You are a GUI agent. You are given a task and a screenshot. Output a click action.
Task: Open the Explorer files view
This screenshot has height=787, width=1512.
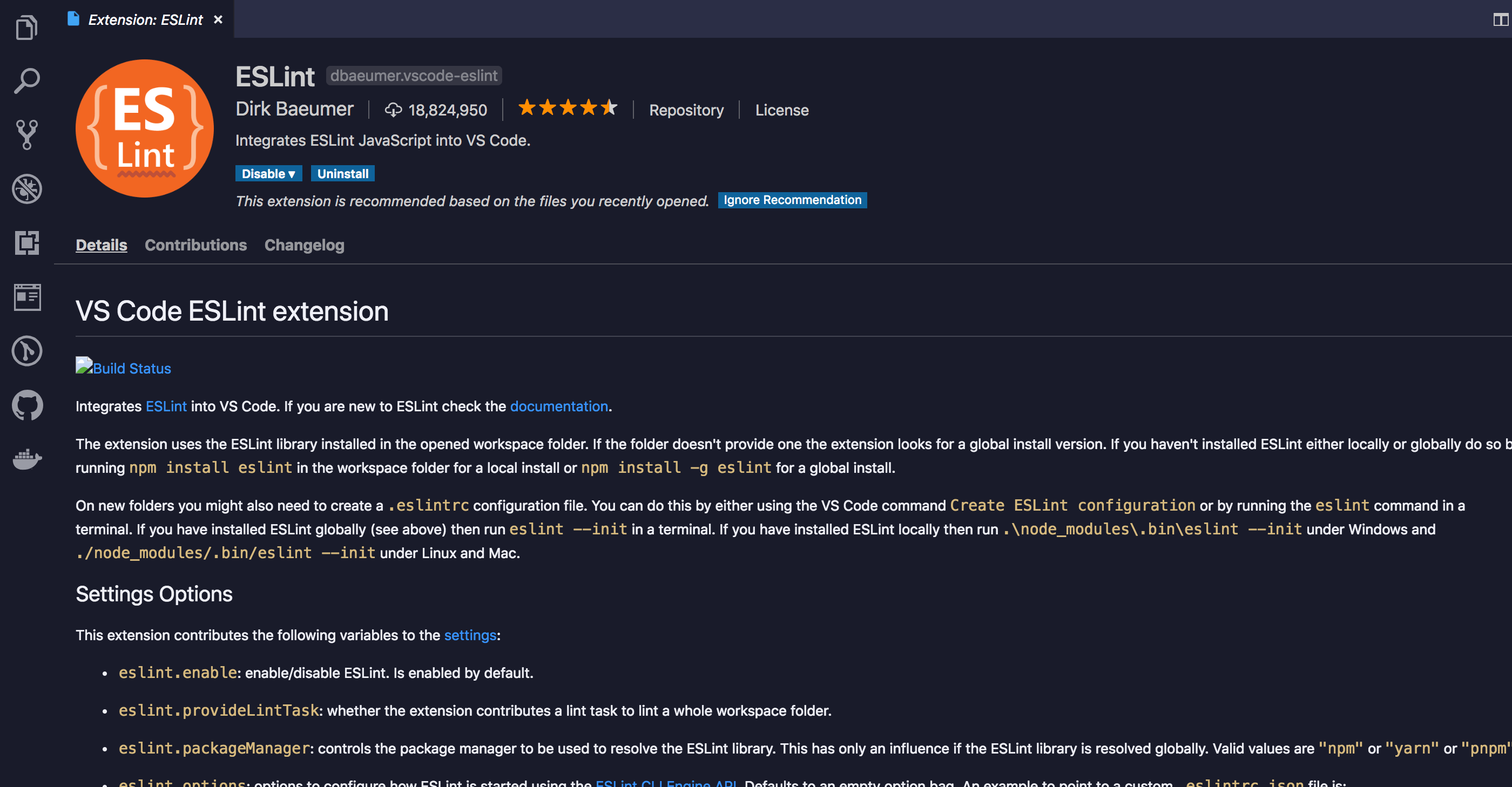tap(26, 27)
